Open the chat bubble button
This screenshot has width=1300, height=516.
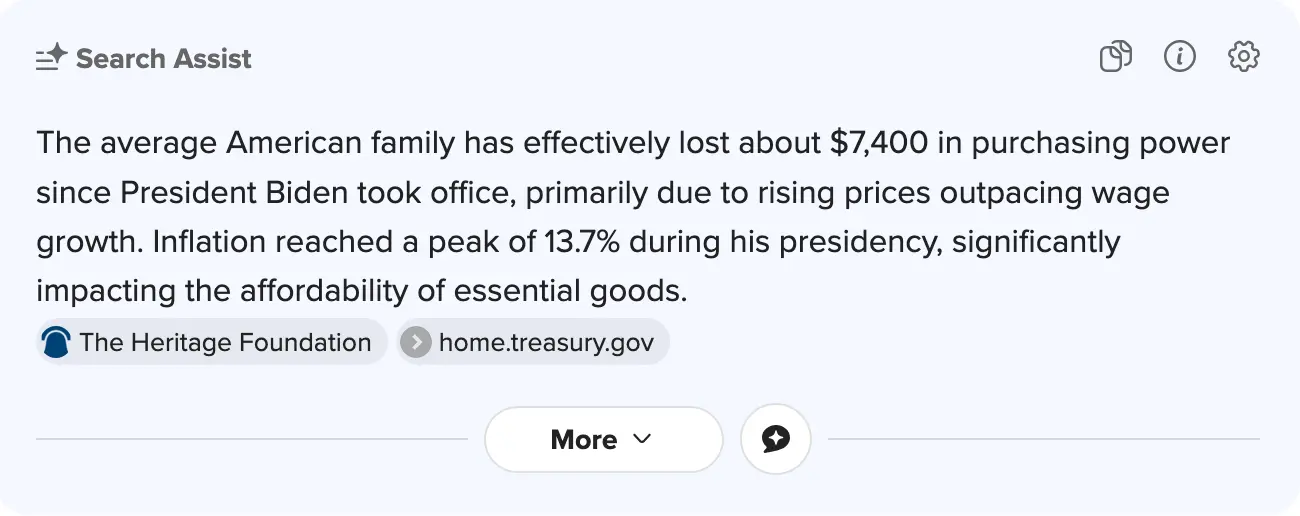click(x=775, y=439)
